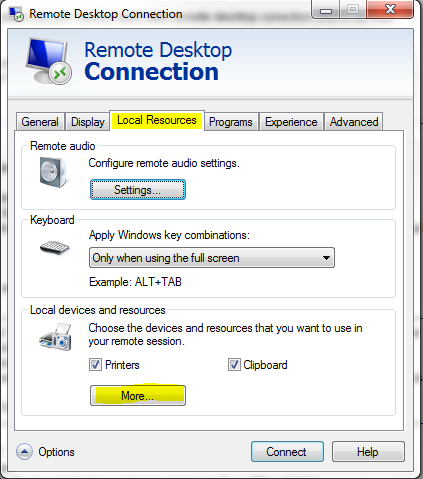Click the keyboard icon

pyautogui.click(x=54, y=248)
